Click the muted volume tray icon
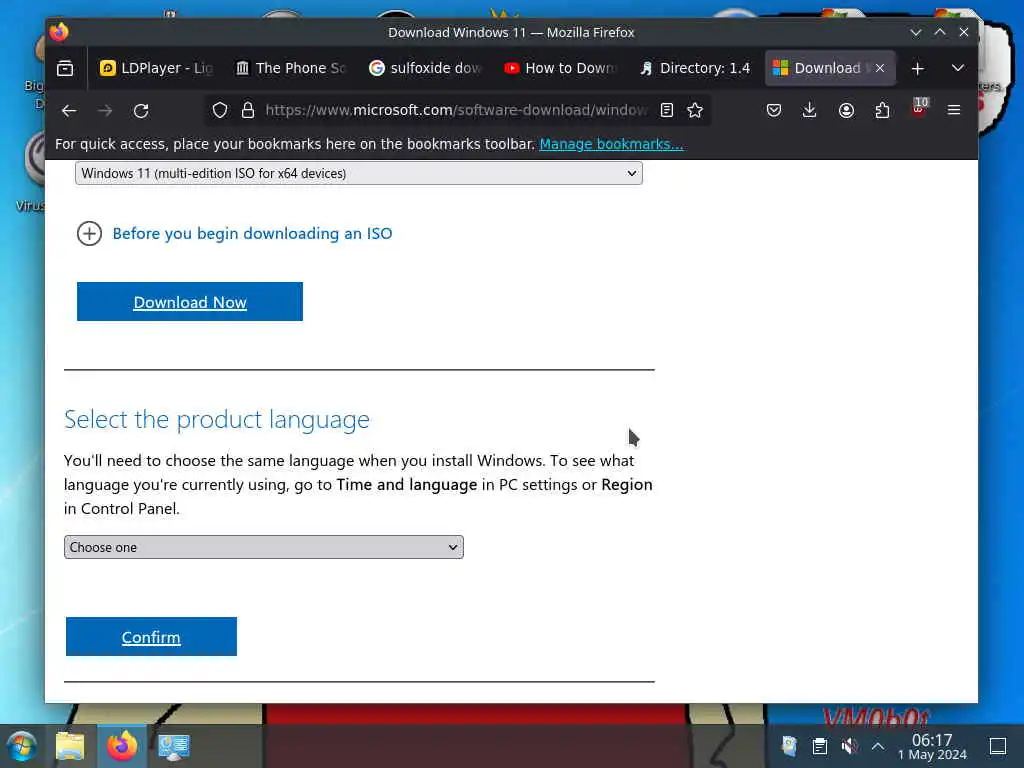 (849, 746)
